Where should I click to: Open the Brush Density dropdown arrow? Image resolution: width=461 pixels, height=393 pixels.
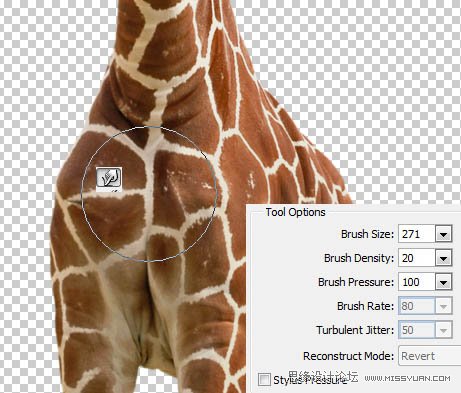[x=443, y=258]
